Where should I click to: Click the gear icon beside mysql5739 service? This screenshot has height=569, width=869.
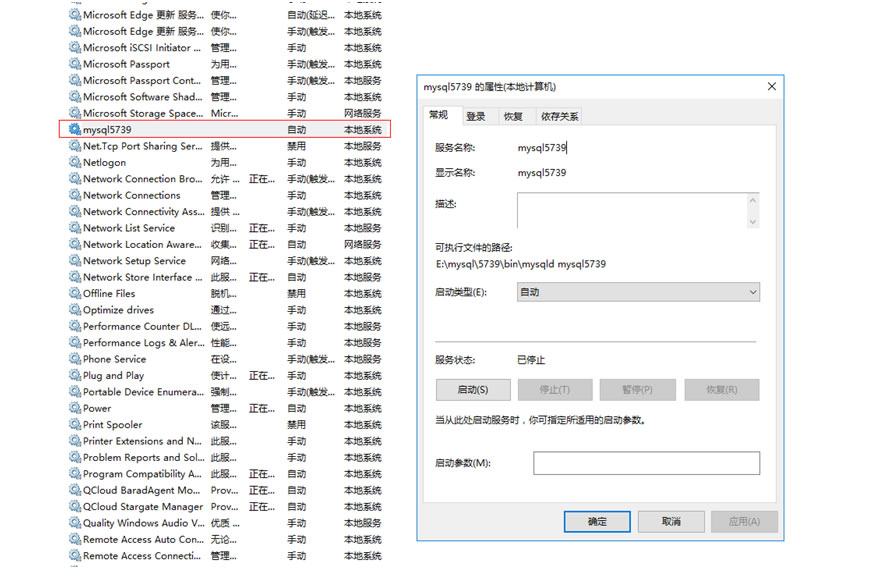pyautogui.click(x=75, y=130)
